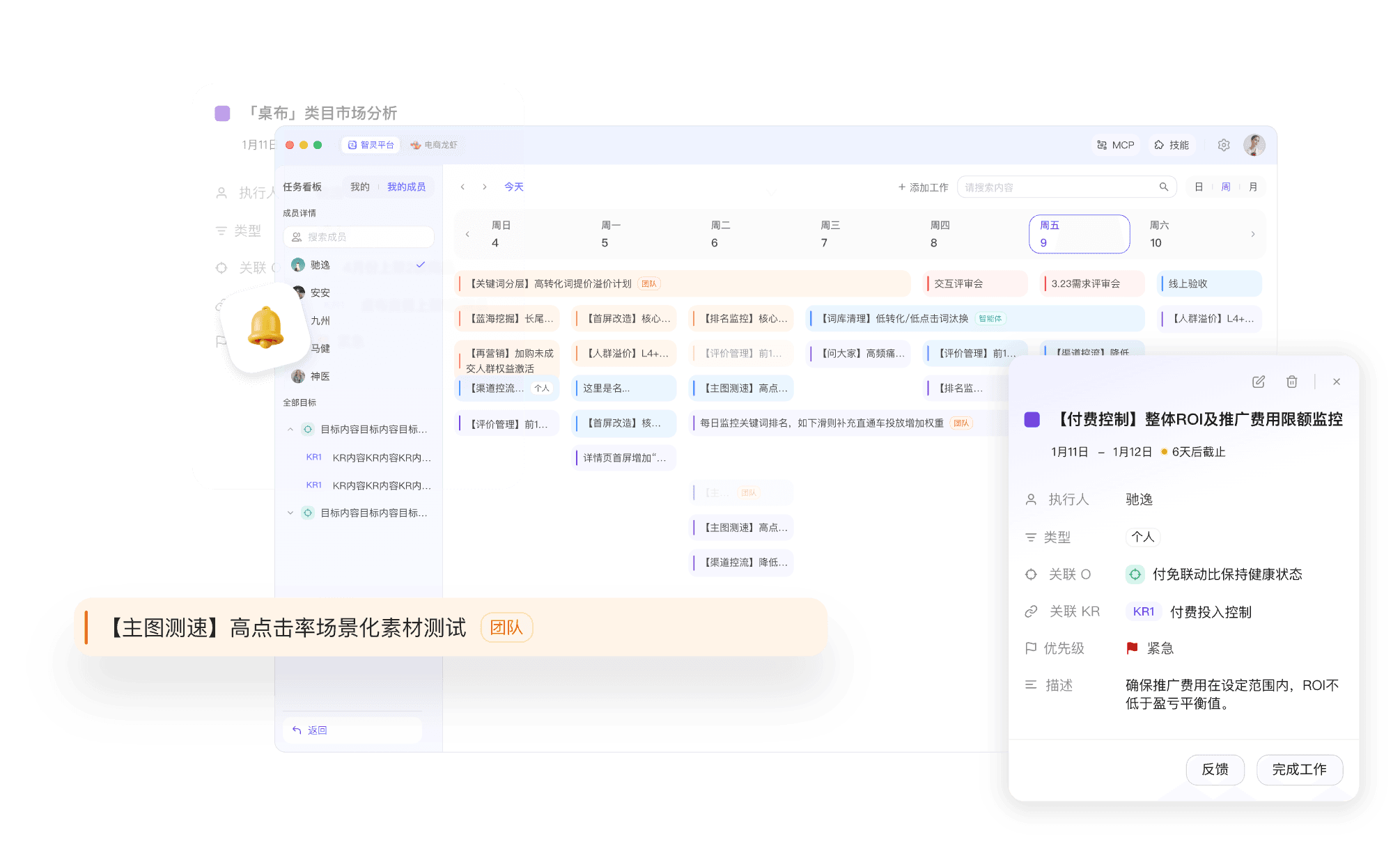Delete the task using the trash icon
Image resolution: width=1400 pixels, height=846 pixels.
pyautogui.click(x=1292, y=382)
